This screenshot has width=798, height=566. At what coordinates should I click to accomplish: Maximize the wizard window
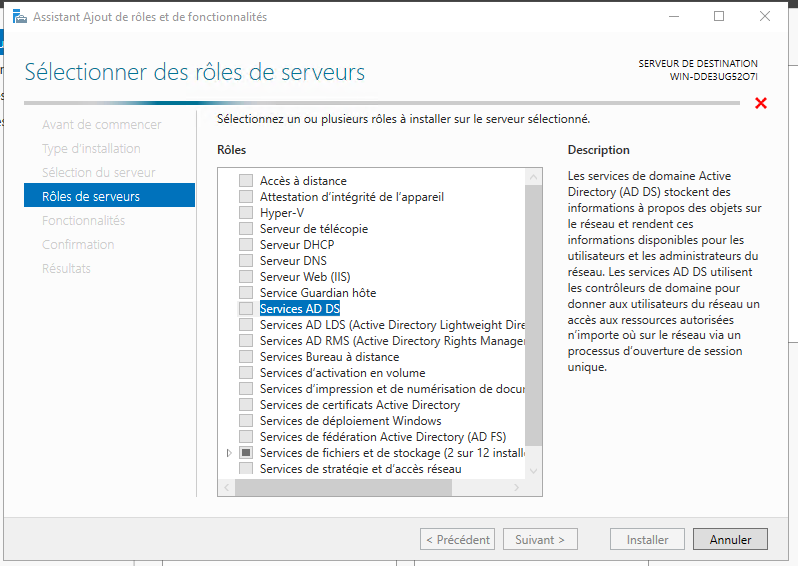[x=719, y=16]
